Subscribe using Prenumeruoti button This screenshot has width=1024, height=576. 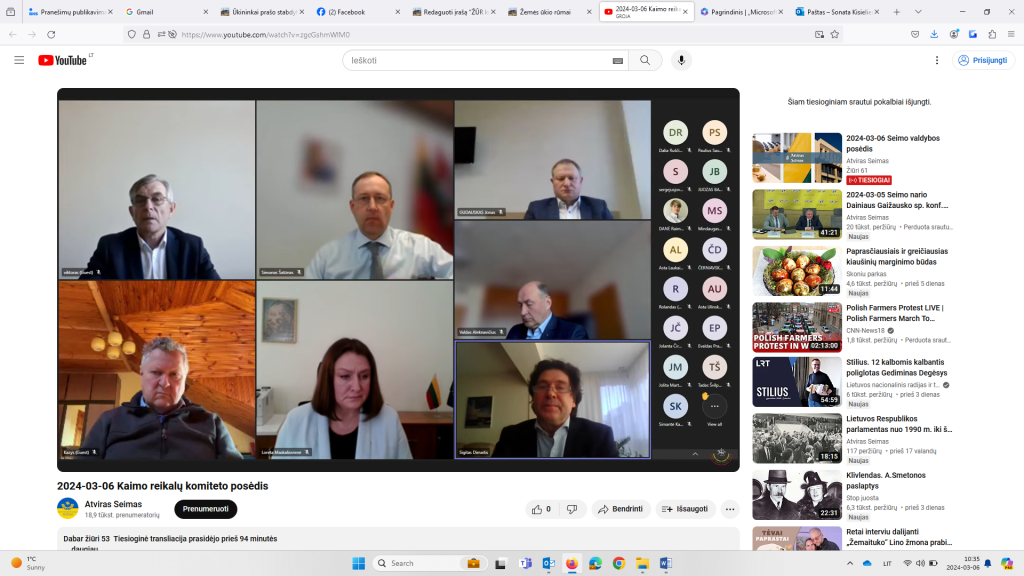pyautogui.click(x=205, y=509)
